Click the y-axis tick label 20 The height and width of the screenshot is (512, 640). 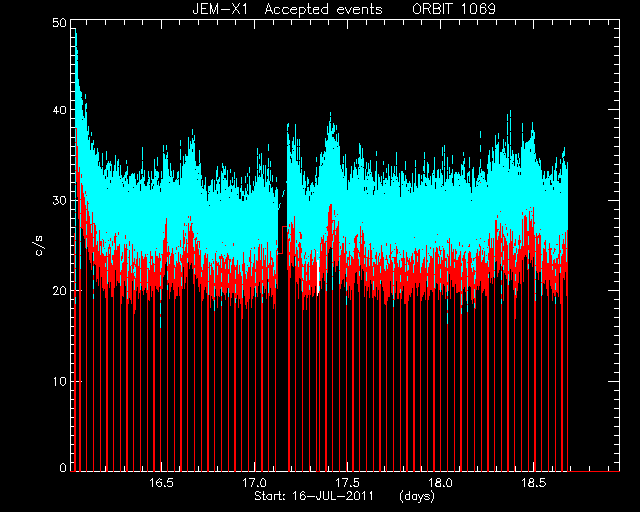pyautogui.click(x=59, y=291)
